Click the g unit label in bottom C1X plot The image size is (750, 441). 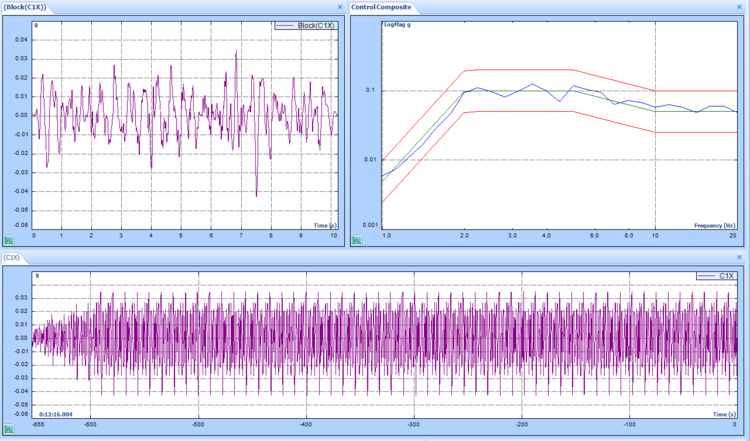[37, 274]
